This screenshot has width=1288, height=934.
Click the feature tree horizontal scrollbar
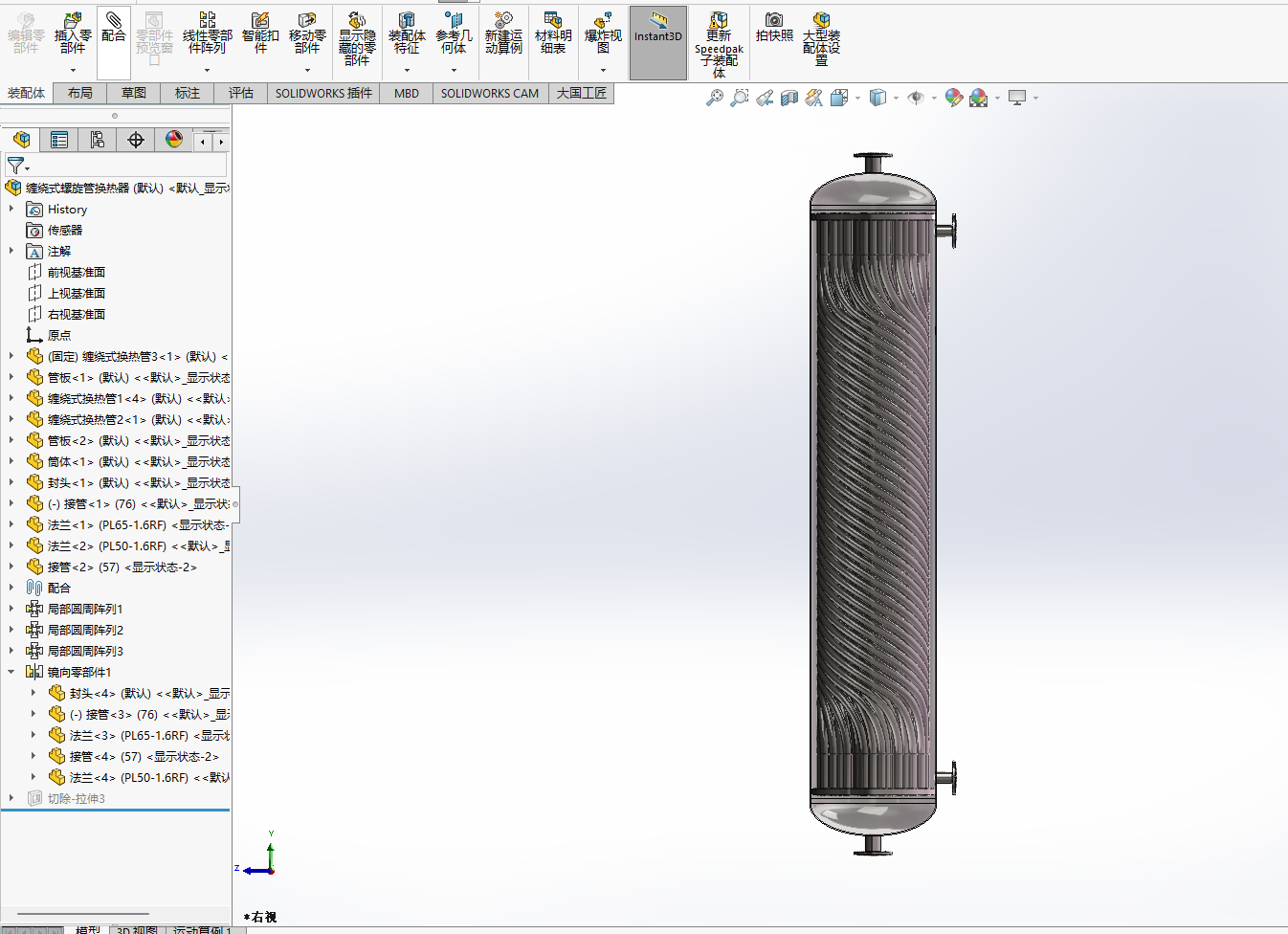click(x=83, y=913)
